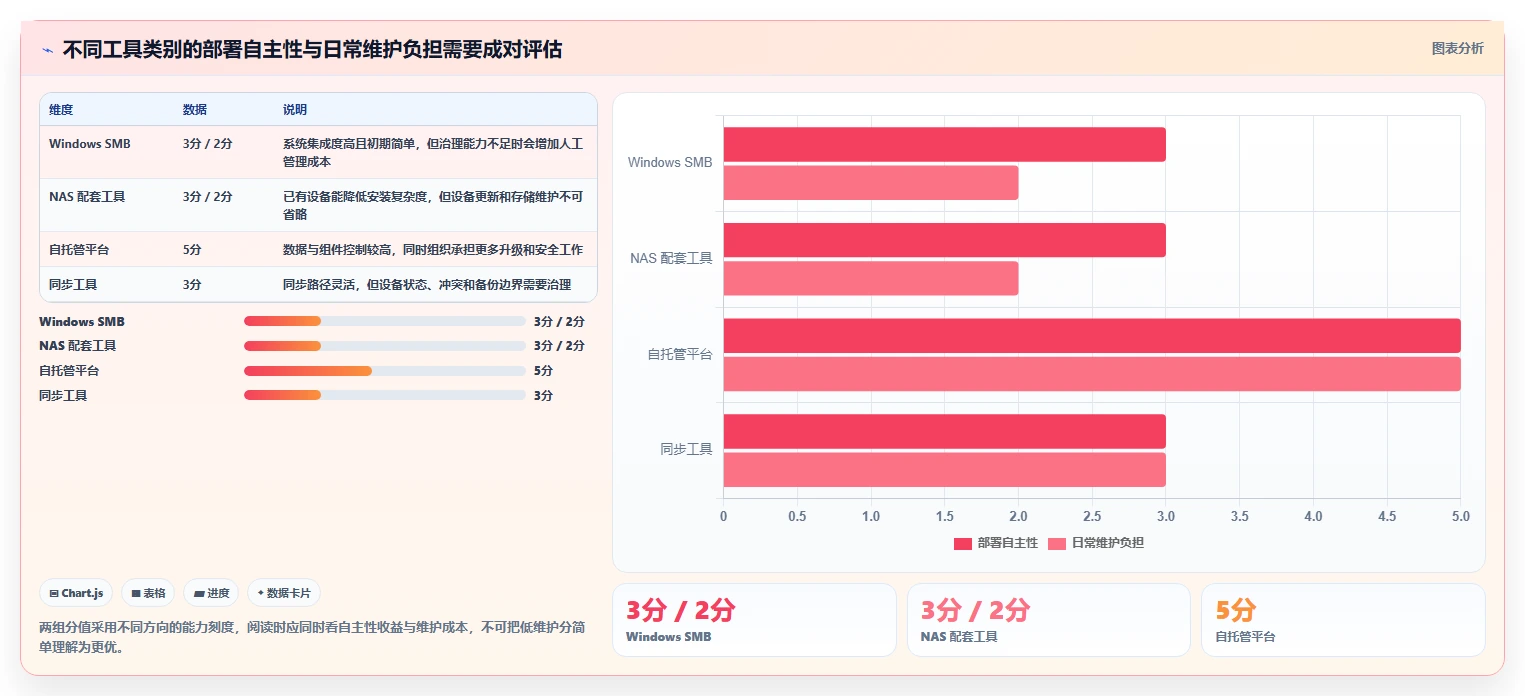Viewport: 1525px width, 696px height.
Task: Open the 自托管平台 data card
Action: tap(1343, 620)
